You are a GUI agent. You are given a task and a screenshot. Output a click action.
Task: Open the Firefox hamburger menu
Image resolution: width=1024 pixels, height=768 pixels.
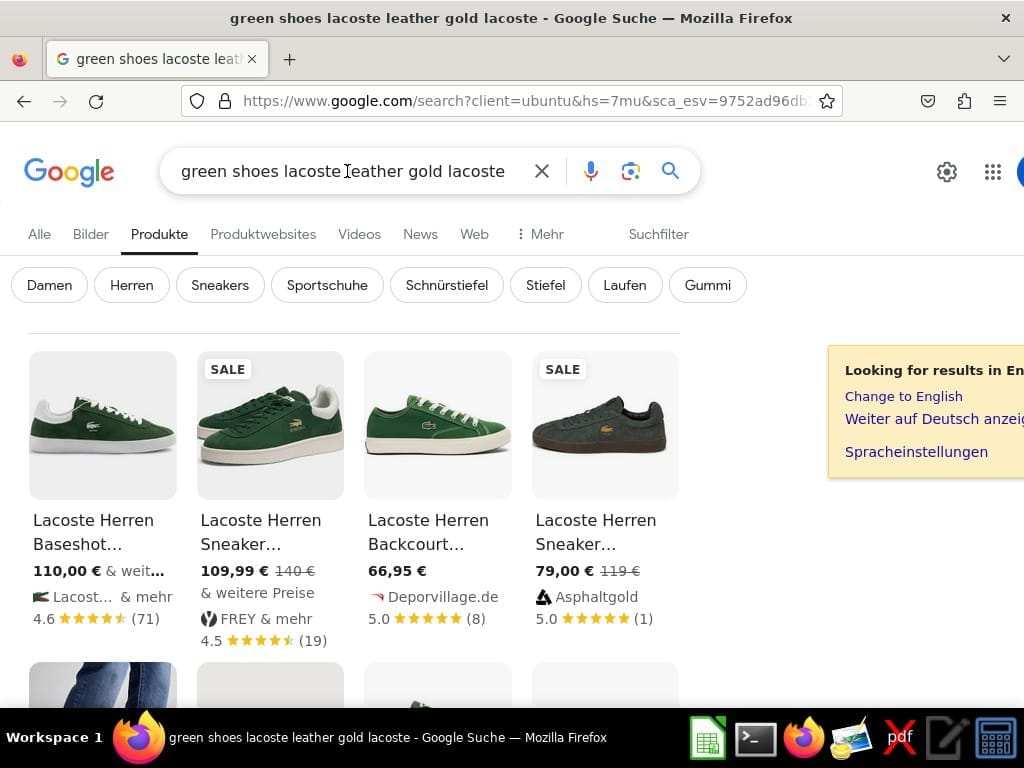click(1000, 101)
